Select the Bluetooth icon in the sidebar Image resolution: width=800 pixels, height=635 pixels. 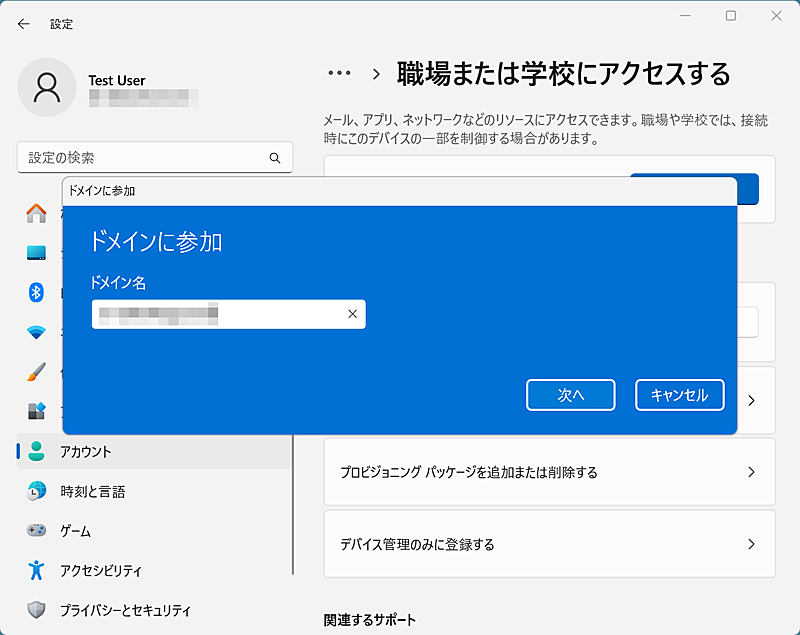coord(35,291)
